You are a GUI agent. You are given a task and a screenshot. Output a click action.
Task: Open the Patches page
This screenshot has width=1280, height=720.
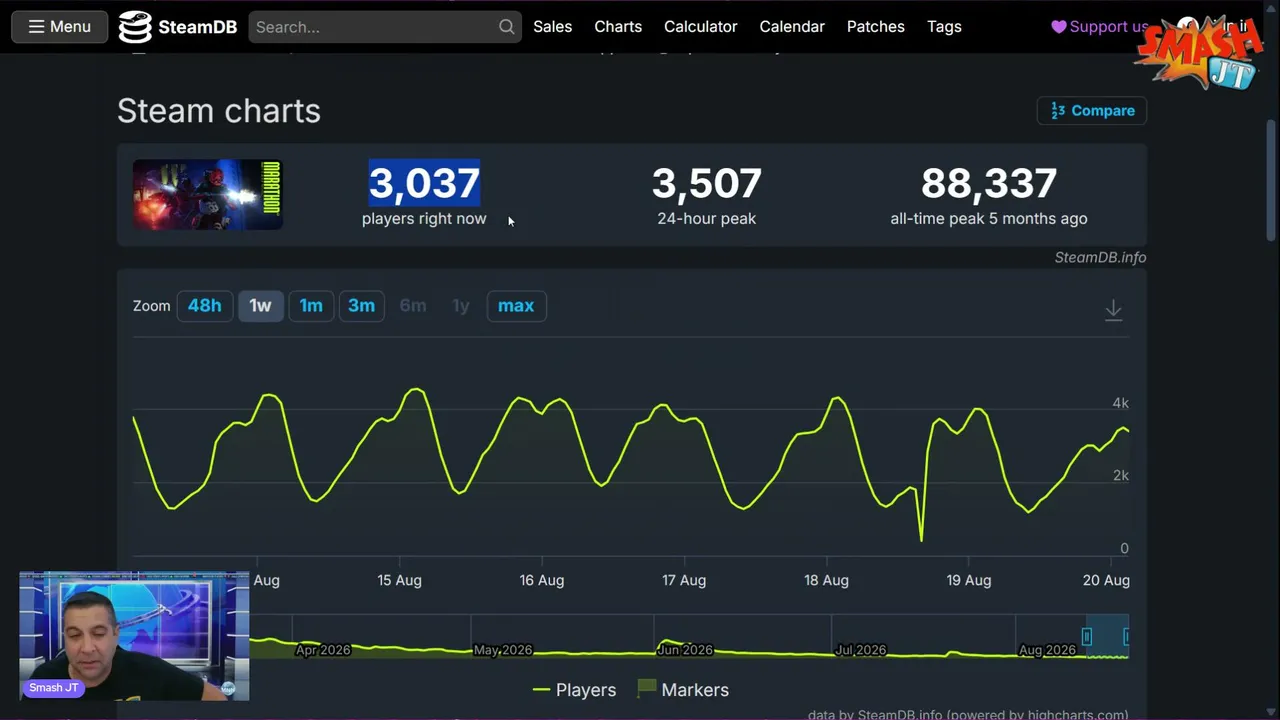pyautogui.click(x=876, y=27)
